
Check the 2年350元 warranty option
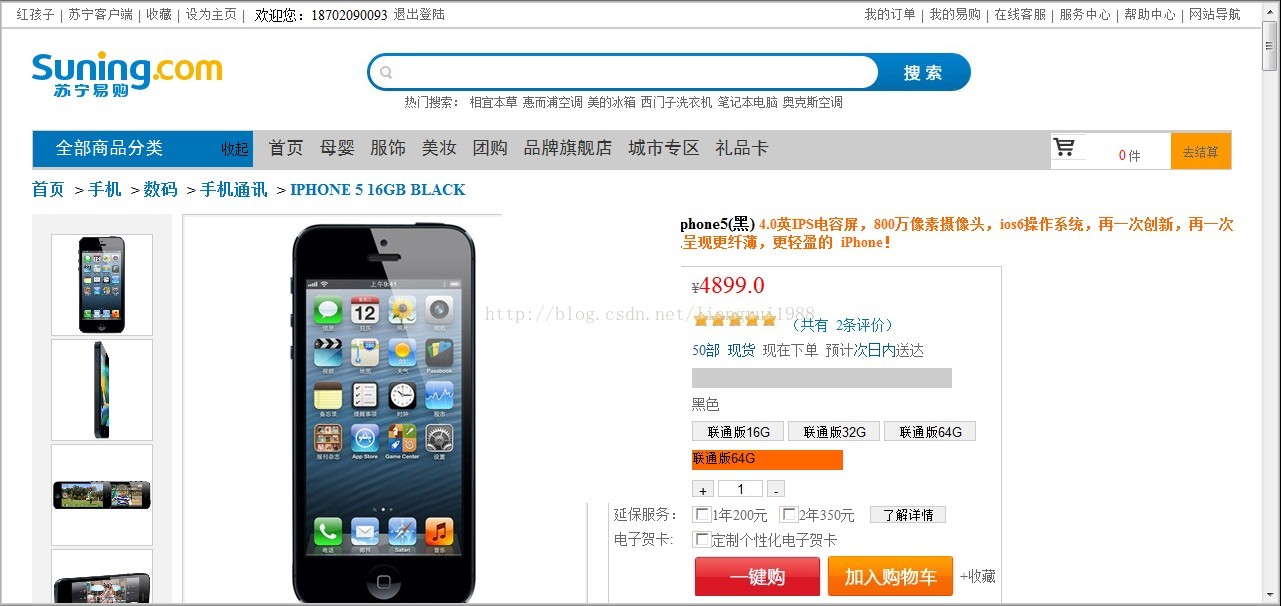point(789,514)
